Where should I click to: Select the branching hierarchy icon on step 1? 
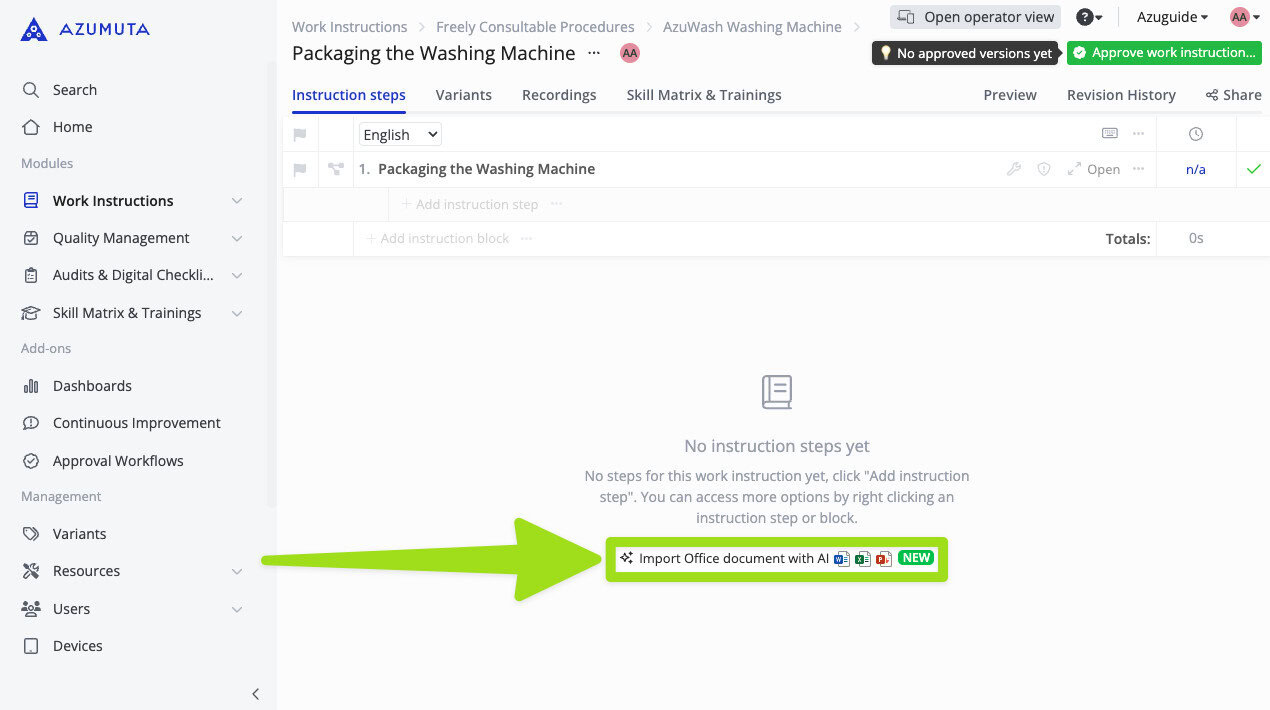[337, 169]
